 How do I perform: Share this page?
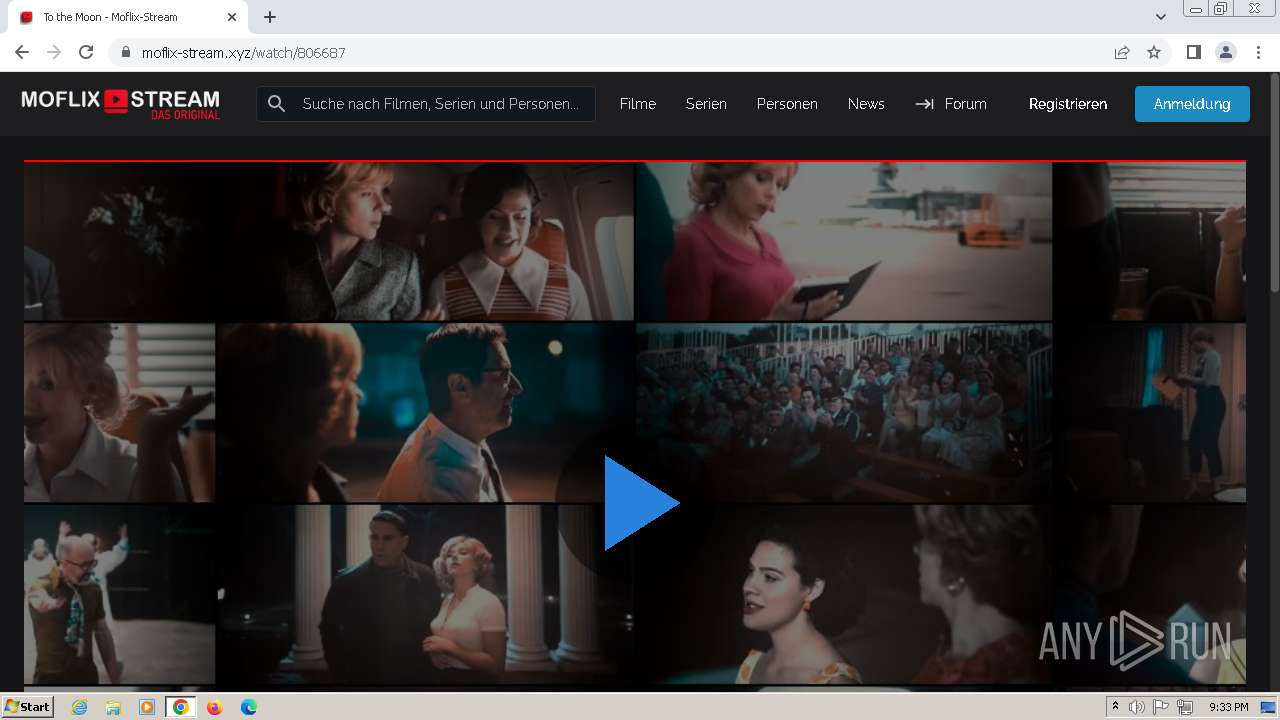1122,52
